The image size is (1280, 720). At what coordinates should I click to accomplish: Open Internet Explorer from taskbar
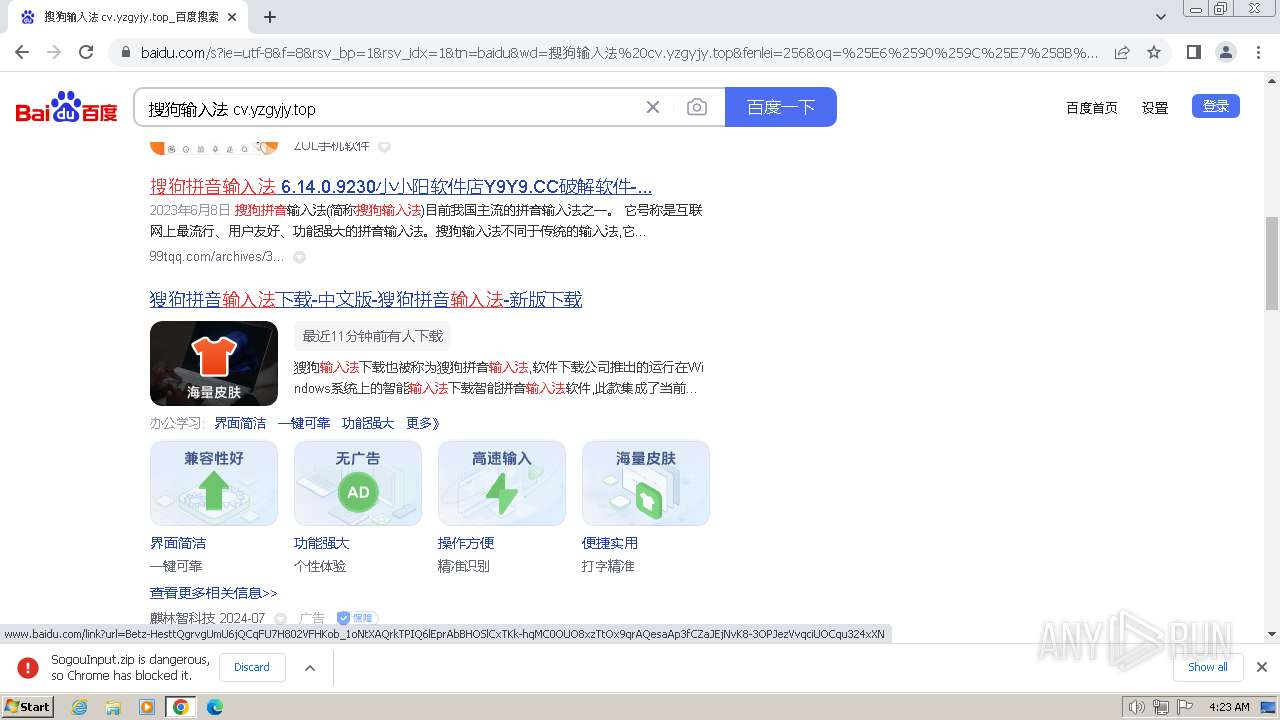[80, 707]
